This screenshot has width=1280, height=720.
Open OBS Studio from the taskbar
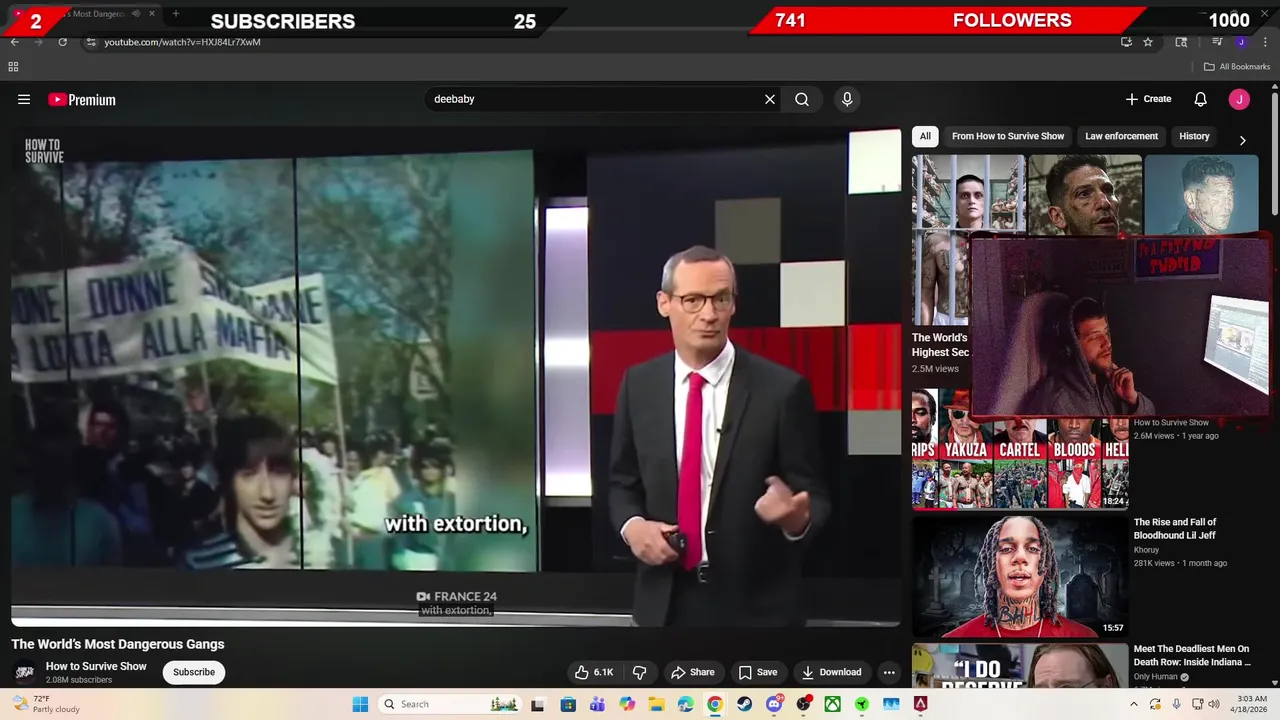tap(803, 704)
